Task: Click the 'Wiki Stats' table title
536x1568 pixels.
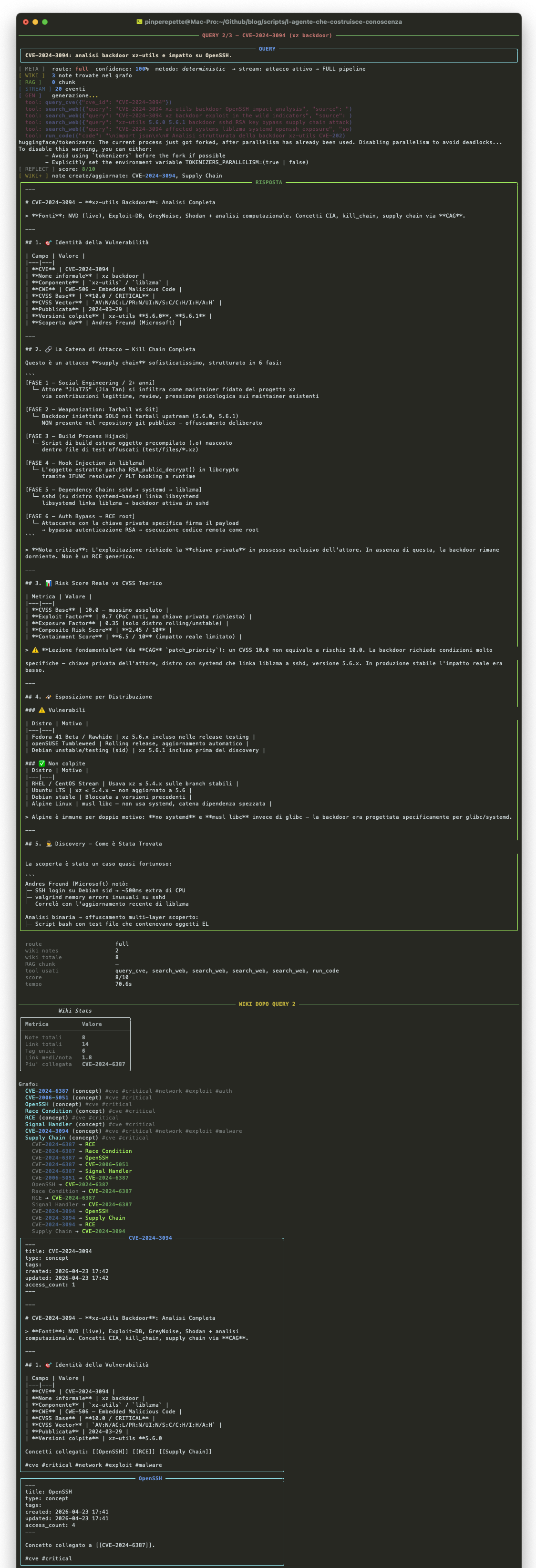Action: (x=75, y=1011)
